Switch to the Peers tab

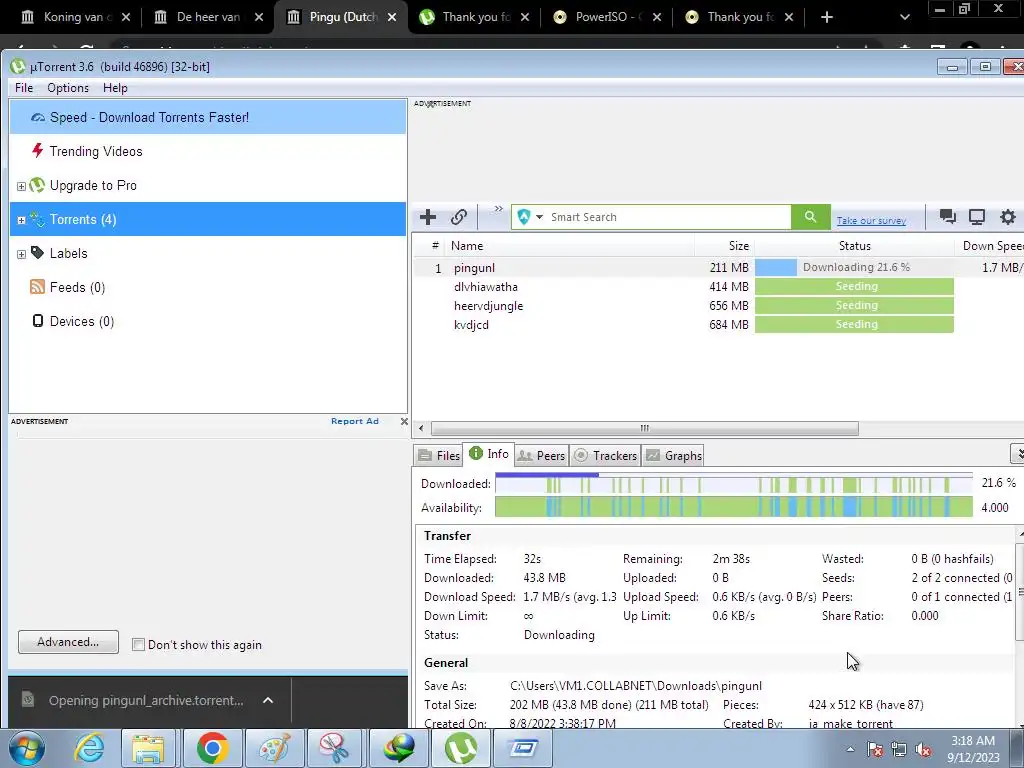coord(541,455)
